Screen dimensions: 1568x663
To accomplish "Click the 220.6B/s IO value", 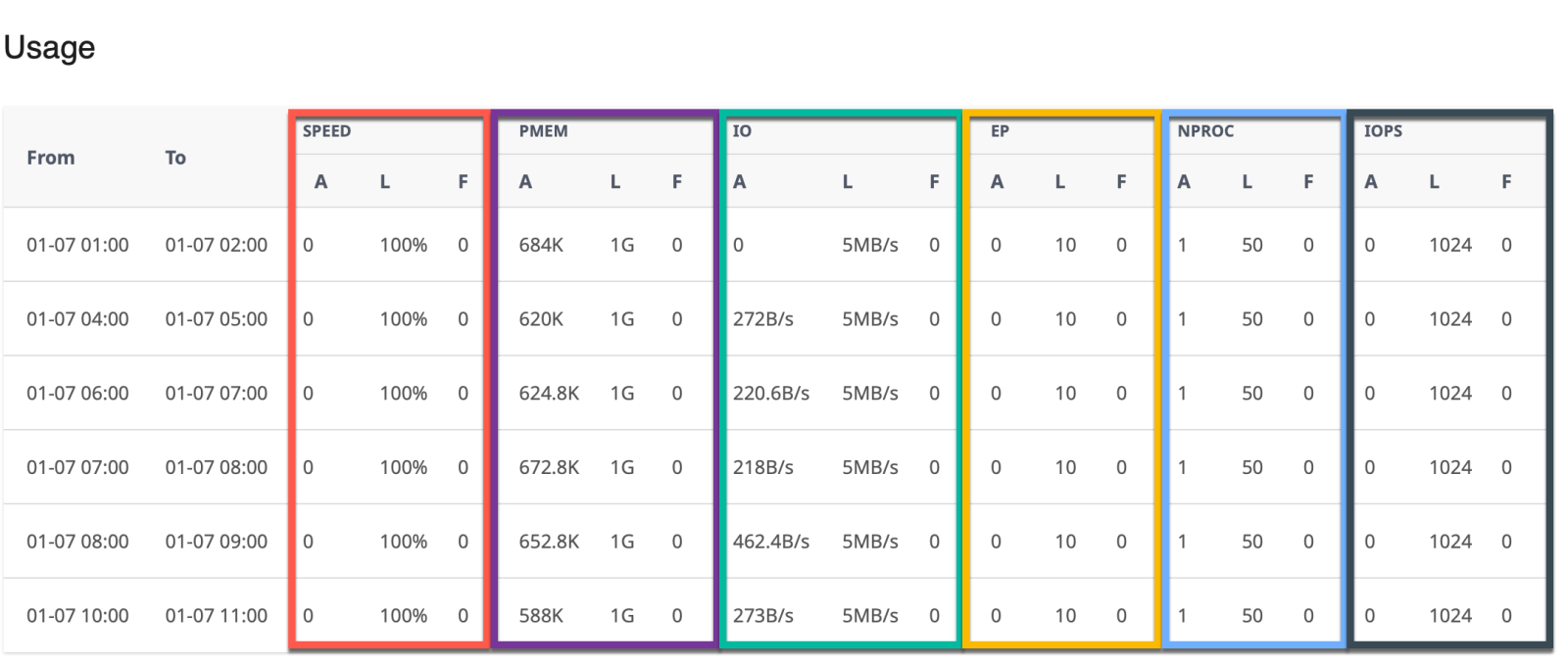I will [x=771, y=394].
